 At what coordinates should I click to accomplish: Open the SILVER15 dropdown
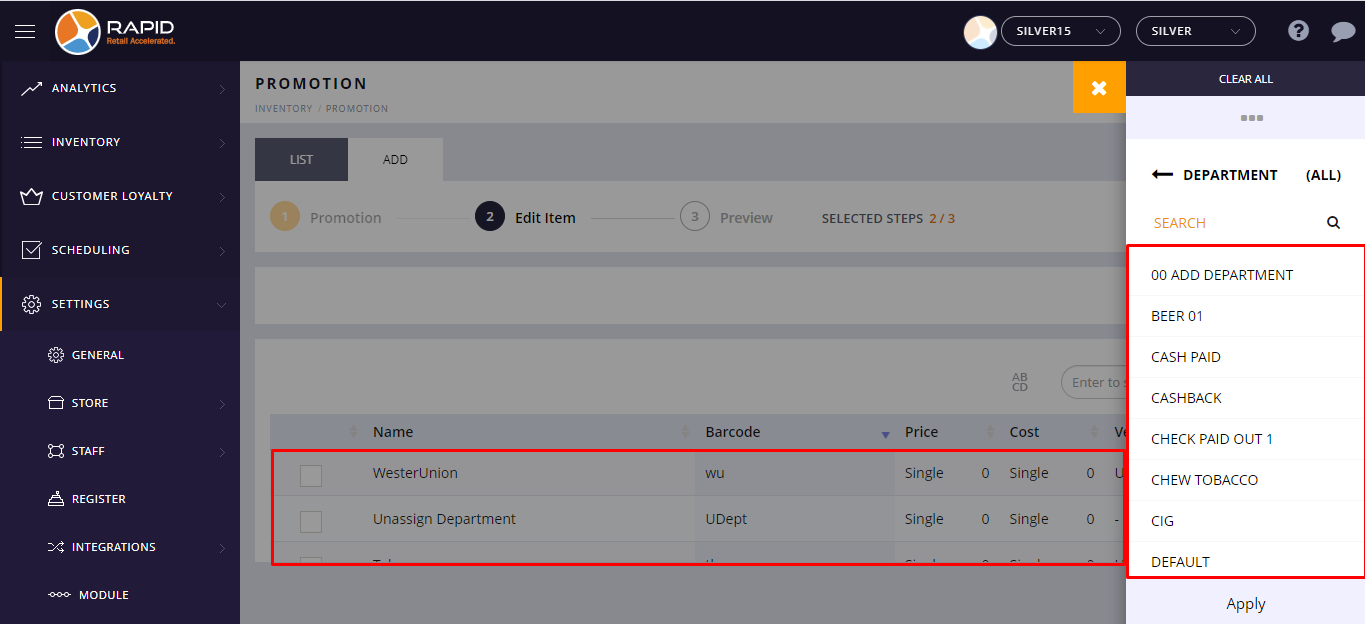[x=1060, y=32]
